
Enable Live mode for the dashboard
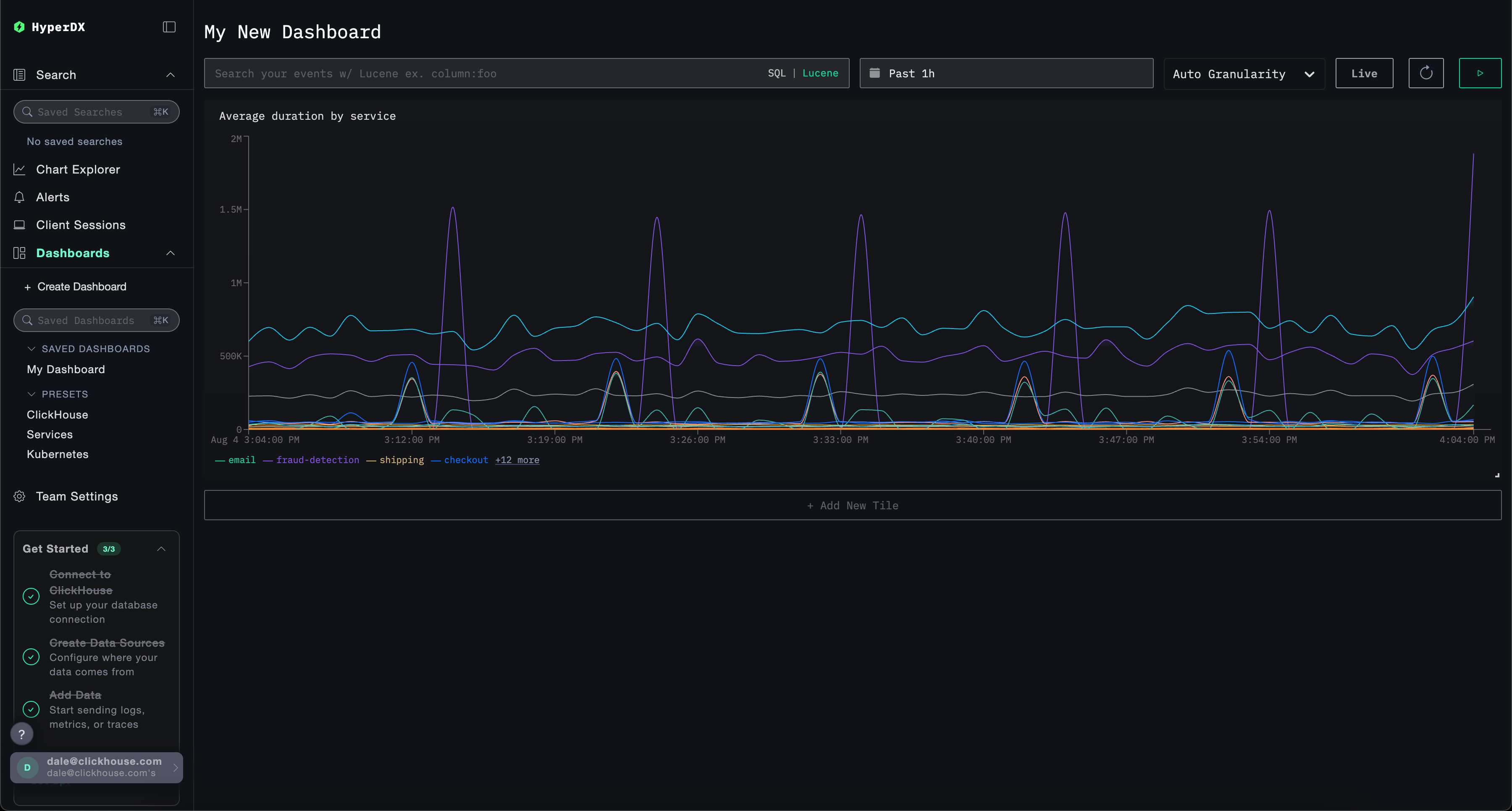point(1364,73)
